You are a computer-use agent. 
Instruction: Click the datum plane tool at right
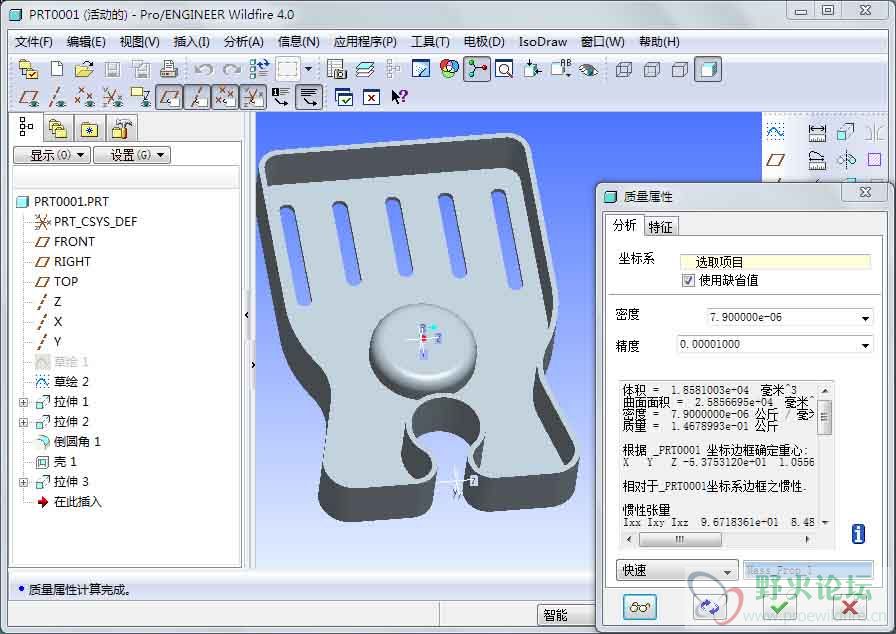[775, 160]
